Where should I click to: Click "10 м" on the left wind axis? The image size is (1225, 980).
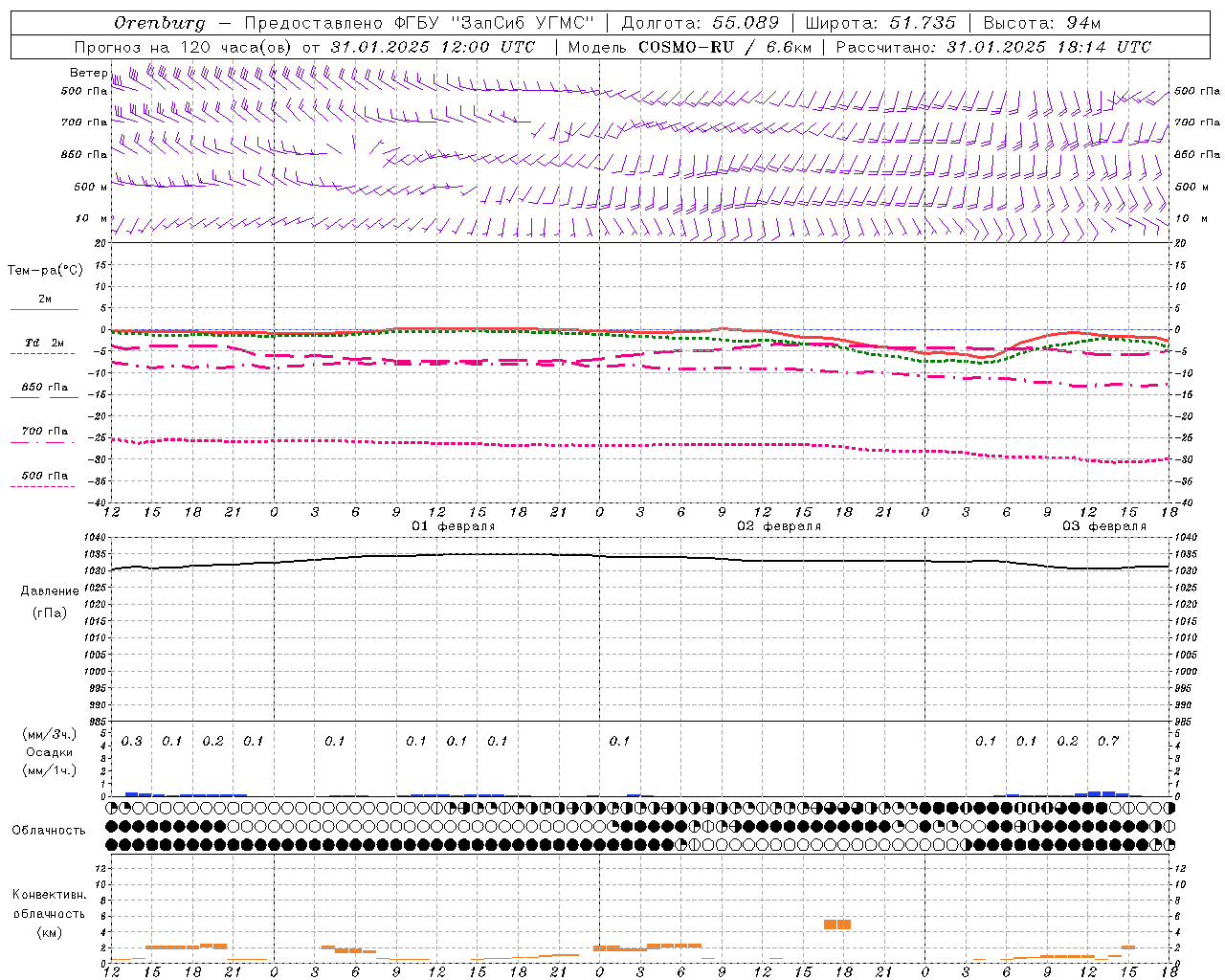point(92,219)
